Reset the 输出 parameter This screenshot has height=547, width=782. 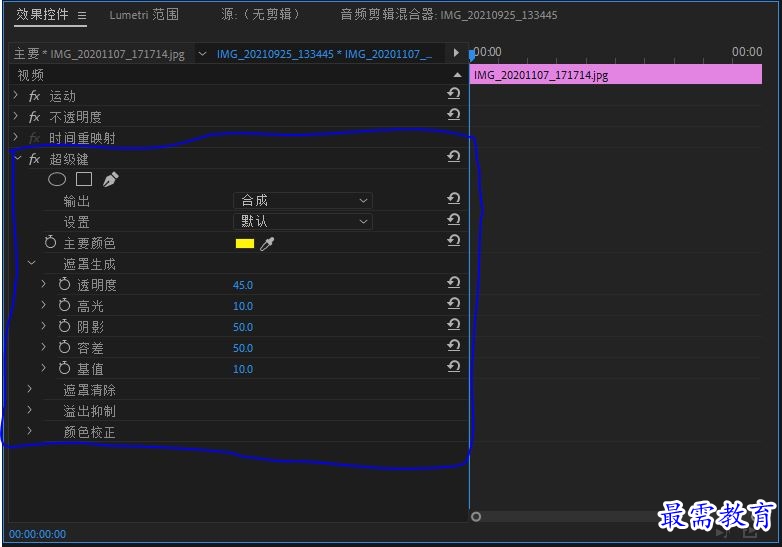(x=453, y=198)
